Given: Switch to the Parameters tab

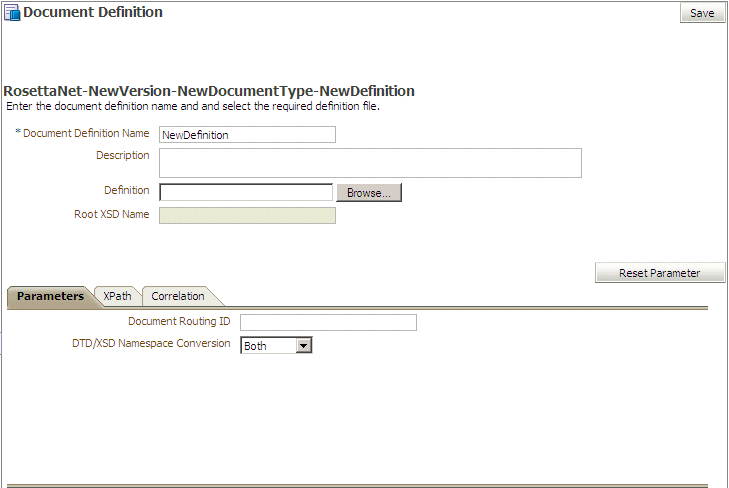Looking at the screenshot, I should click(x=50, y=296).
